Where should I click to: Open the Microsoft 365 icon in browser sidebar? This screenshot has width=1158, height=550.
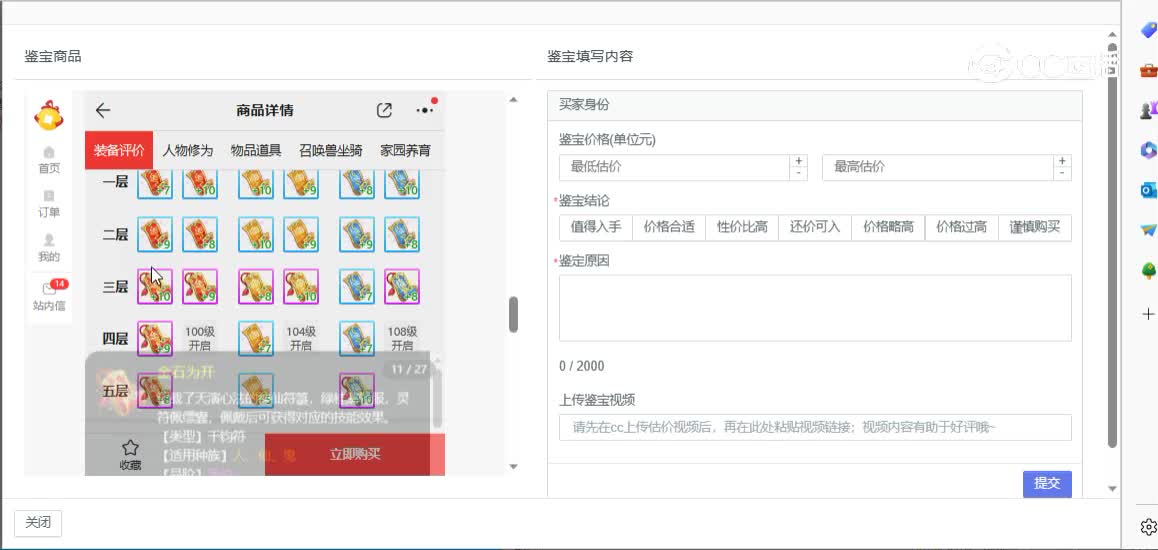[1148, 150]
